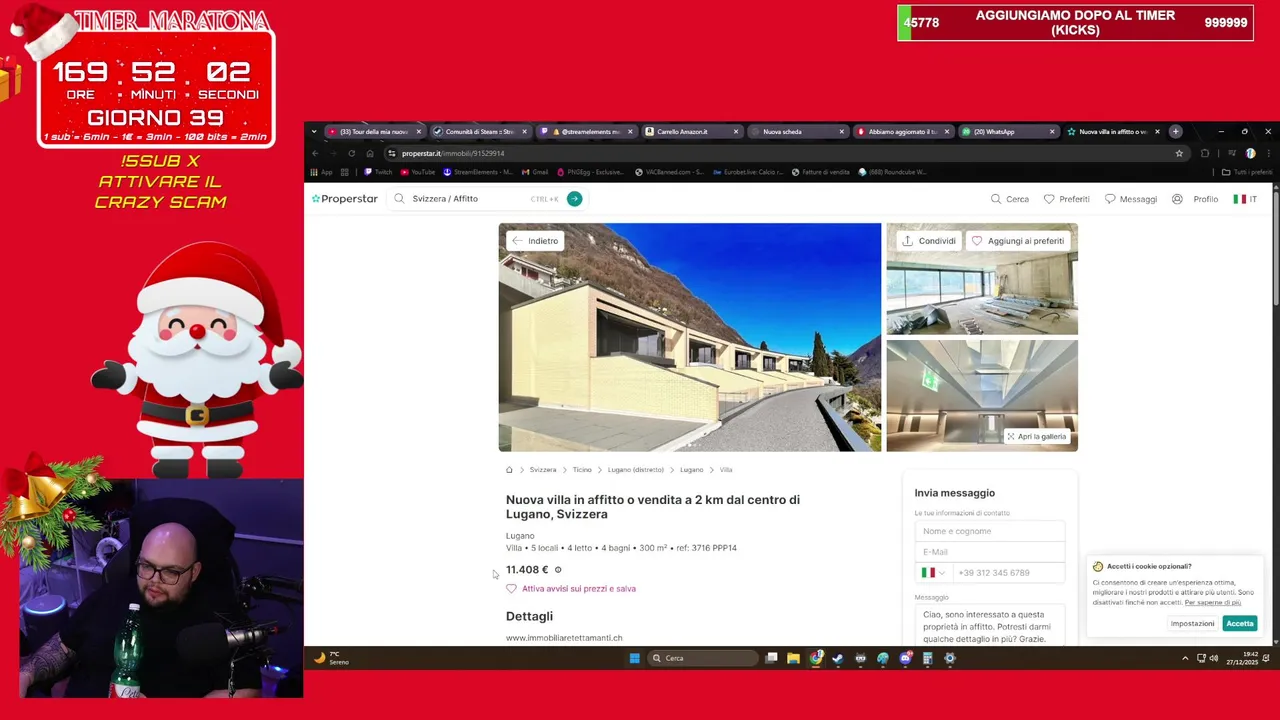This screenshot has height=720, width=1280.
Task: Reload the page
Action: pyautogui.click(x=351, y=153)
